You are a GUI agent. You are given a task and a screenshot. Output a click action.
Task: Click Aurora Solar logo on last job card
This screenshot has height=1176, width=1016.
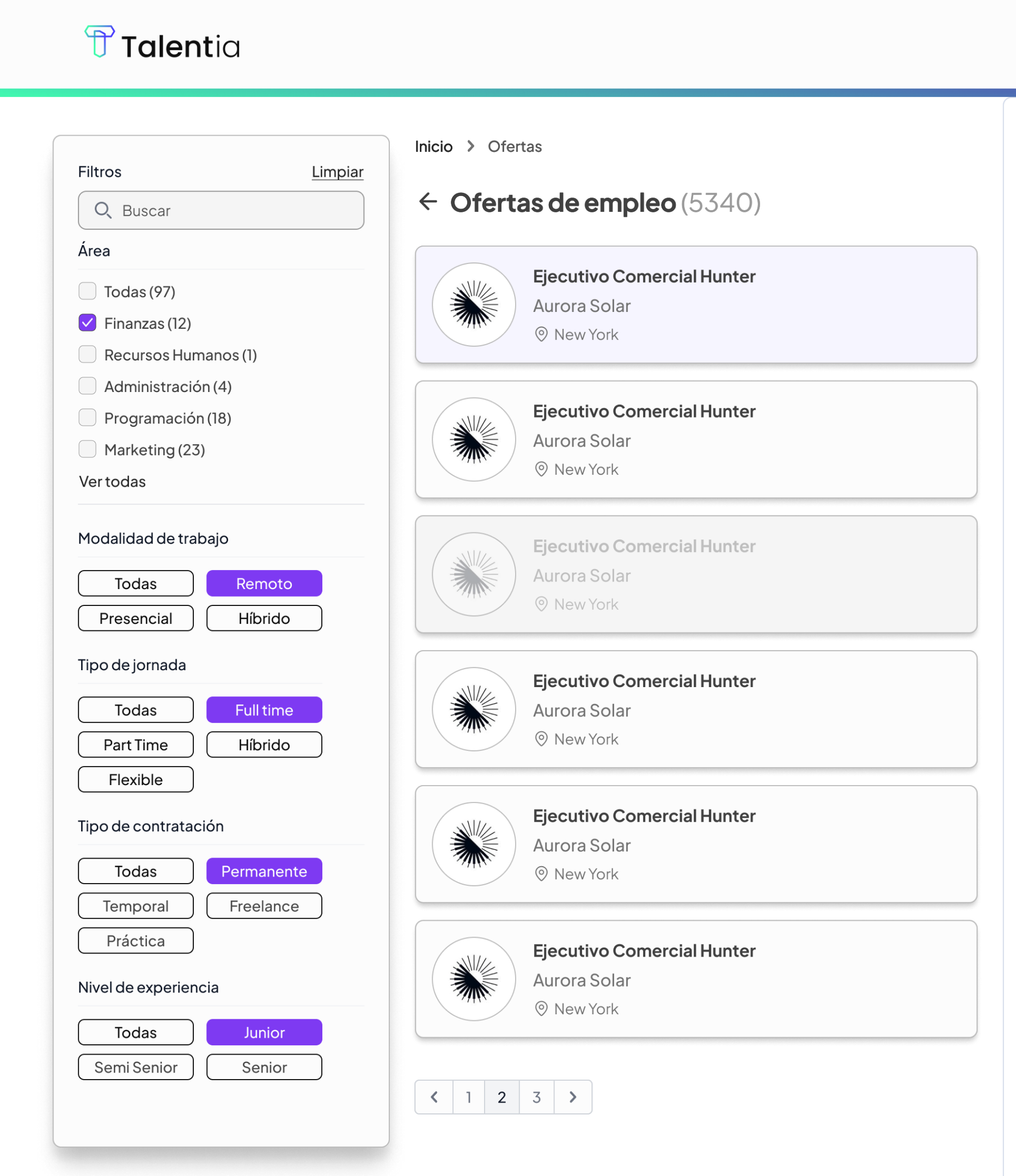point(473,979)
